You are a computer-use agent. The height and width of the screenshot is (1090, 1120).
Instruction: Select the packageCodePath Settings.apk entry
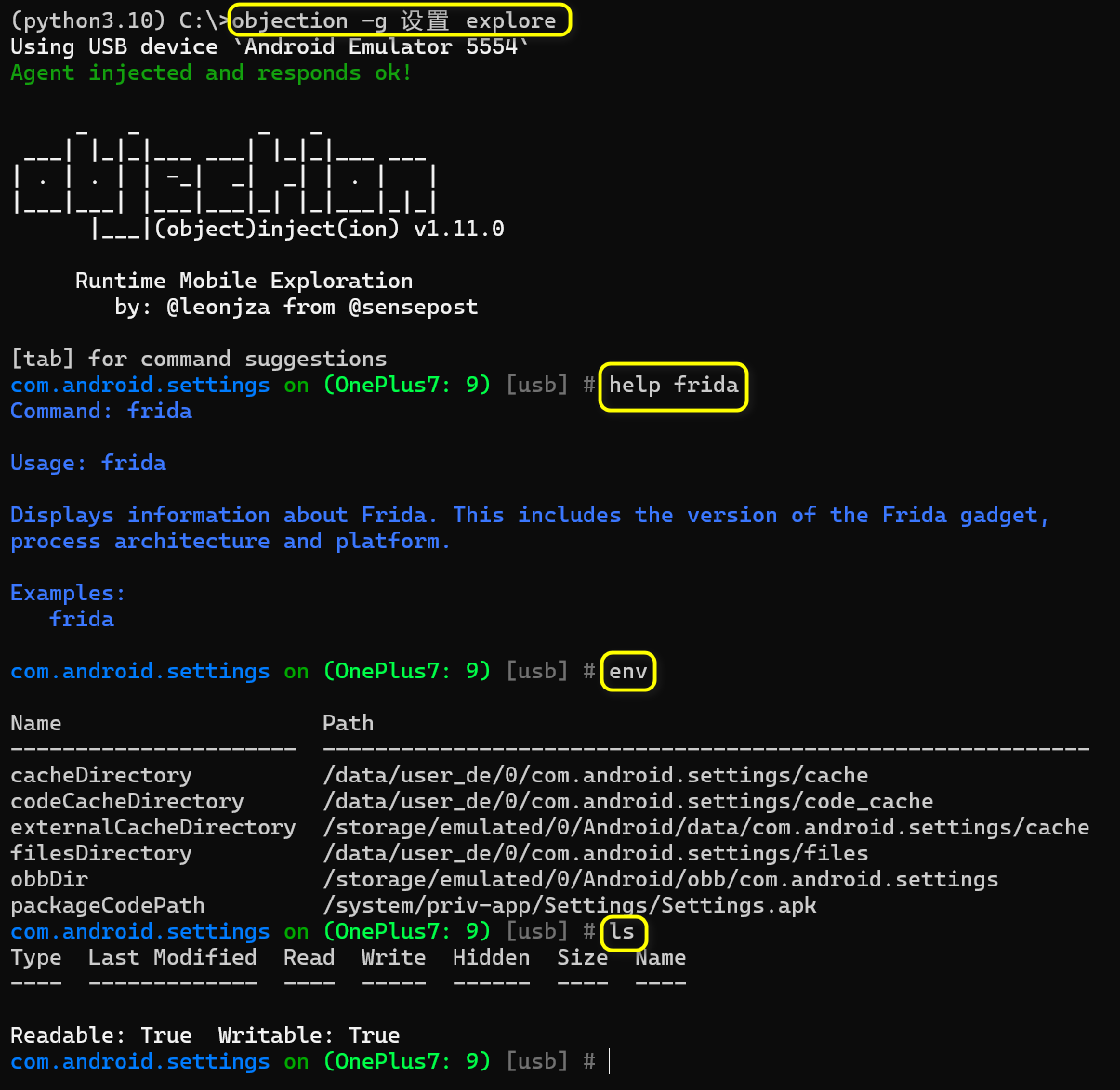pos(570,904)
